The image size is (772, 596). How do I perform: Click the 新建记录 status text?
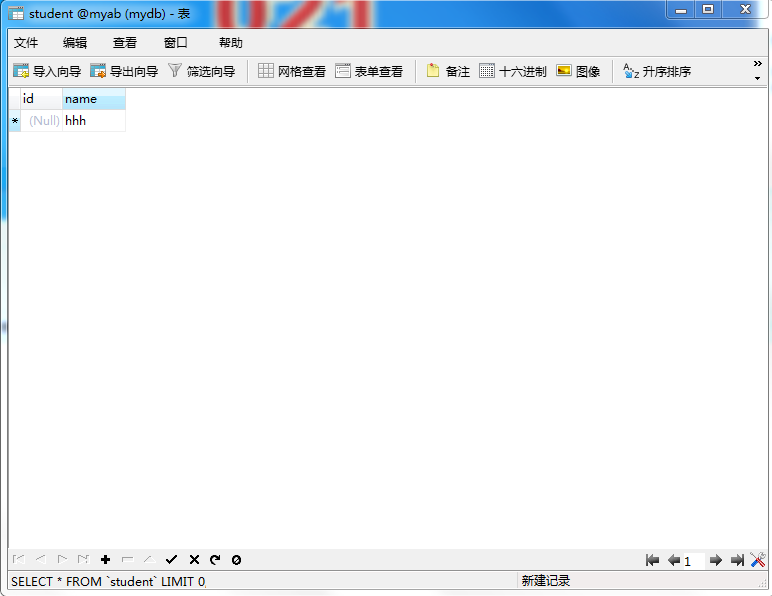(546, 581)
